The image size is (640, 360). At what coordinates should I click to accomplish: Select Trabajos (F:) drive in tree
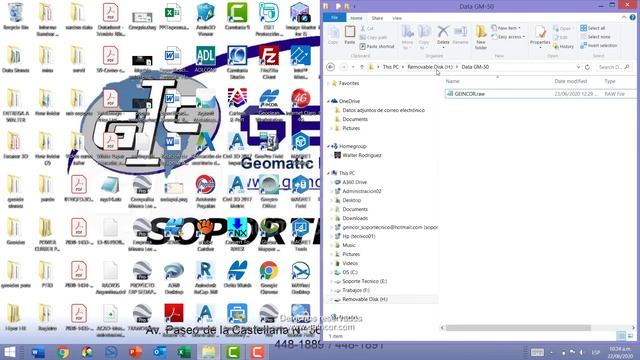356,291
